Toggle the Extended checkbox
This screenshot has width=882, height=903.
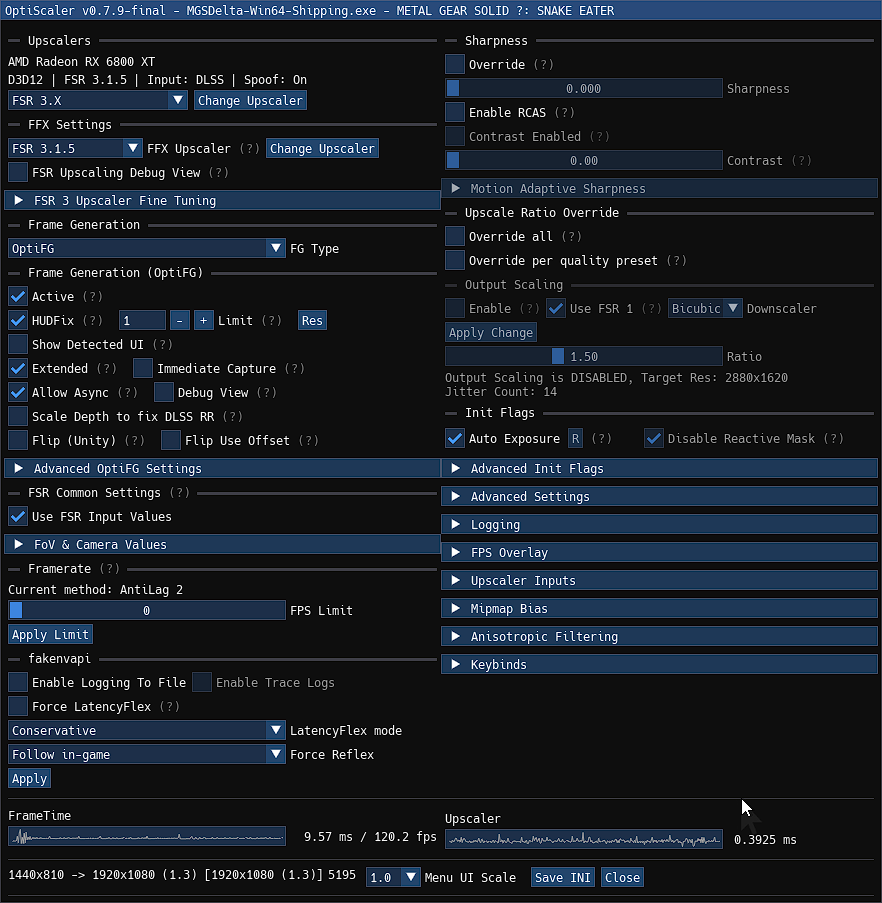pyautogui.click(x=18, y=369)
